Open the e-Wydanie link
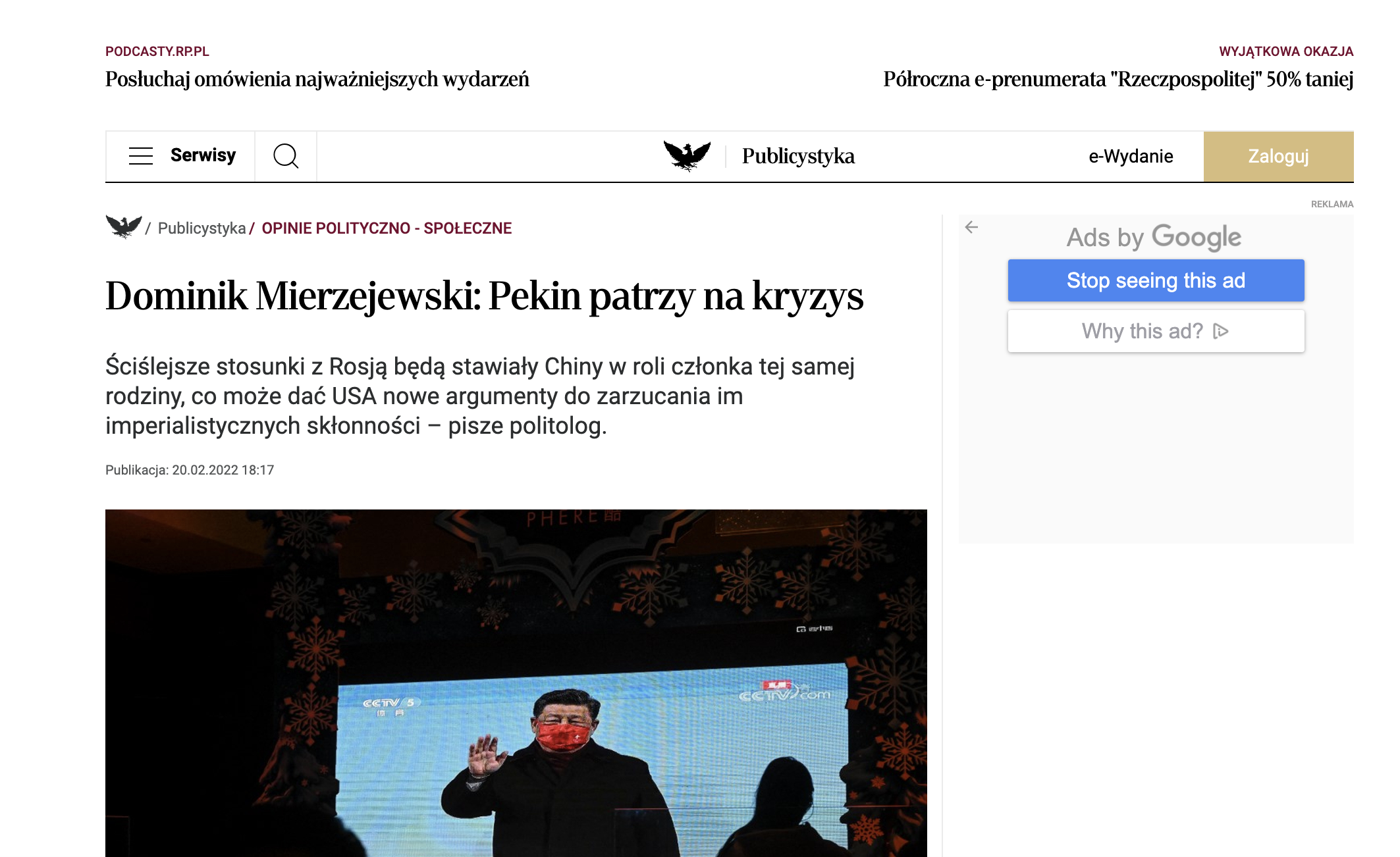Viewport: 1400px width, 857px height. (x=1131, y=157)
